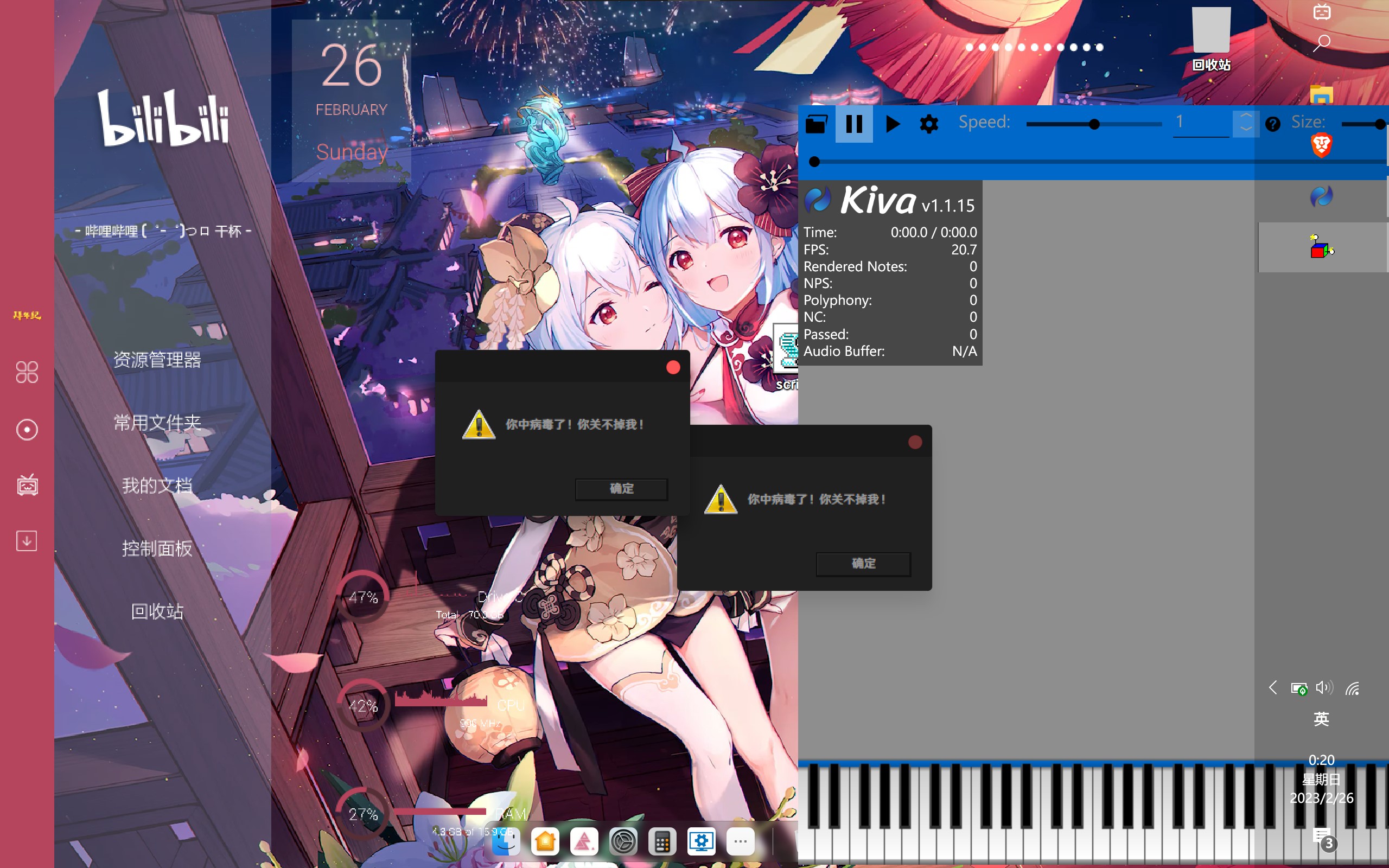
Task: Open File Explorer from the taskbar
Action: pyautogui.click(x=1321, y=95)
